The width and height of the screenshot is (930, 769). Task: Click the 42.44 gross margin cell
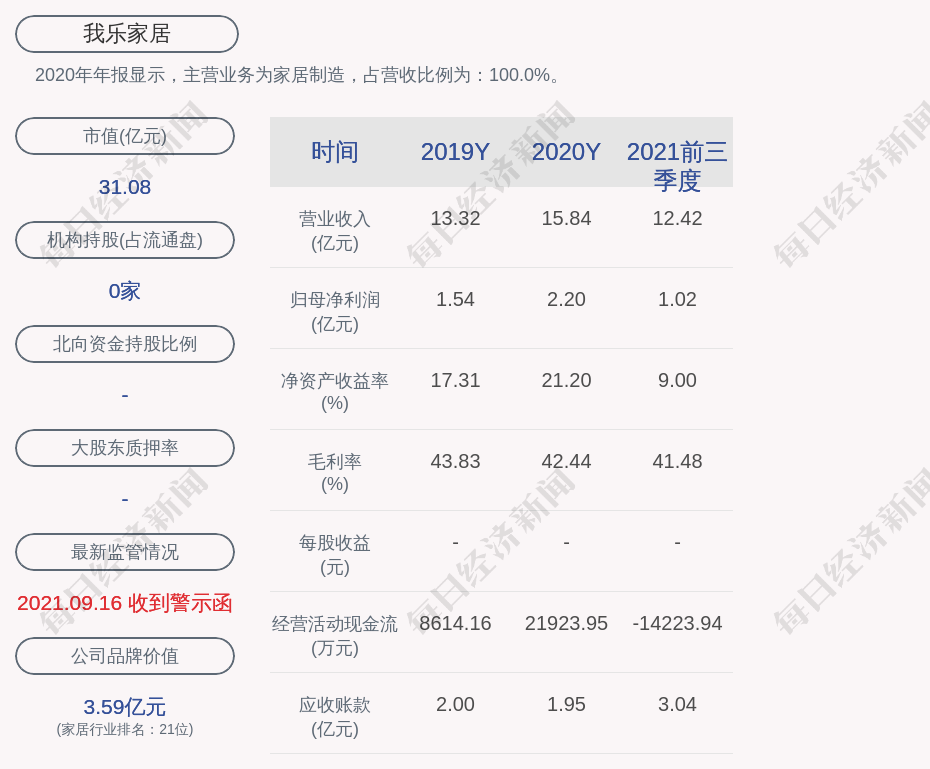tap(566, 461)
